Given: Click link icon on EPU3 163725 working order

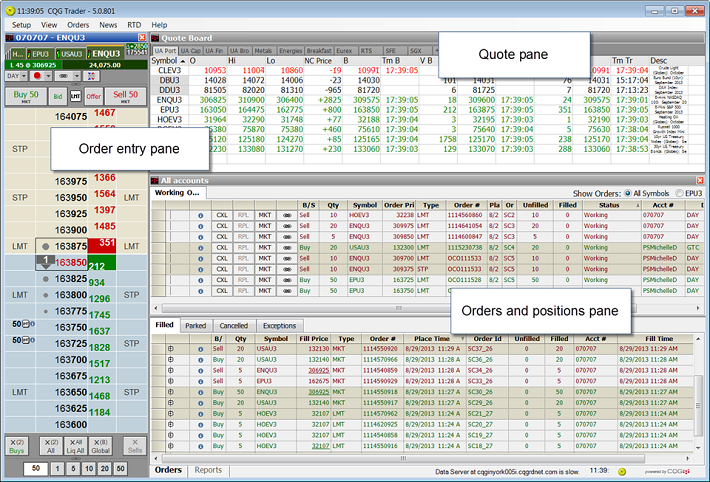Looking at the screenshot, I should pyautogui.click(x=287, y=280).
